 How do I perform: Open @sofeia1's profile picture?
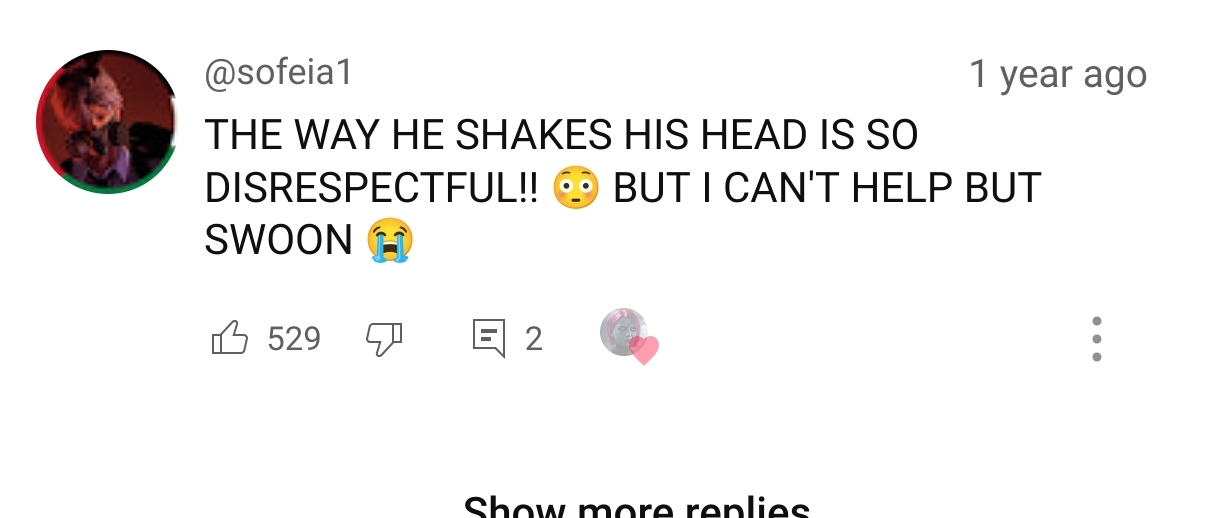click(107, 121)
